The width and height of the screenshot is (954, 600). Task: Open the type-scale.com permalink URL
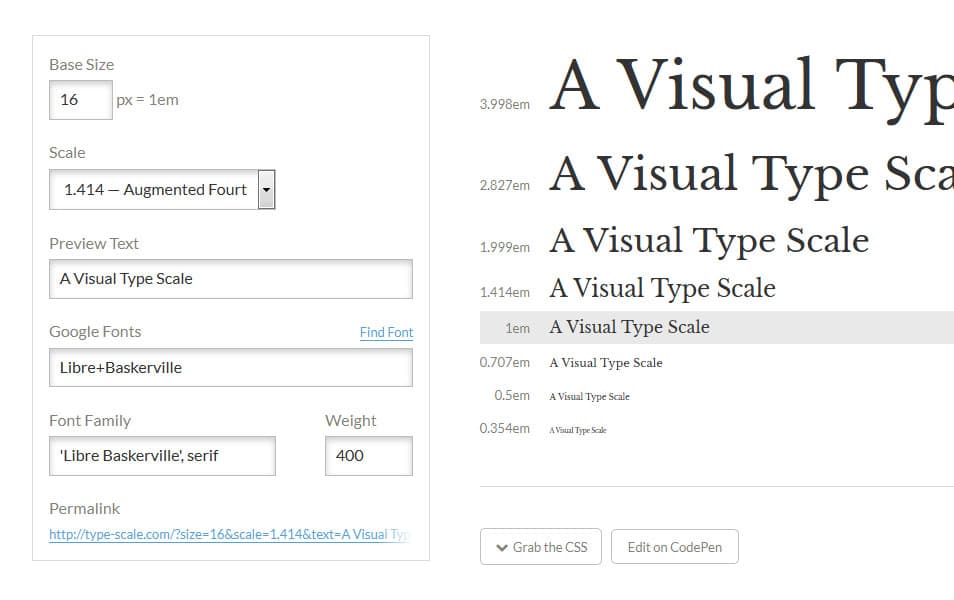pyautogui.click(x=228, y=534)
